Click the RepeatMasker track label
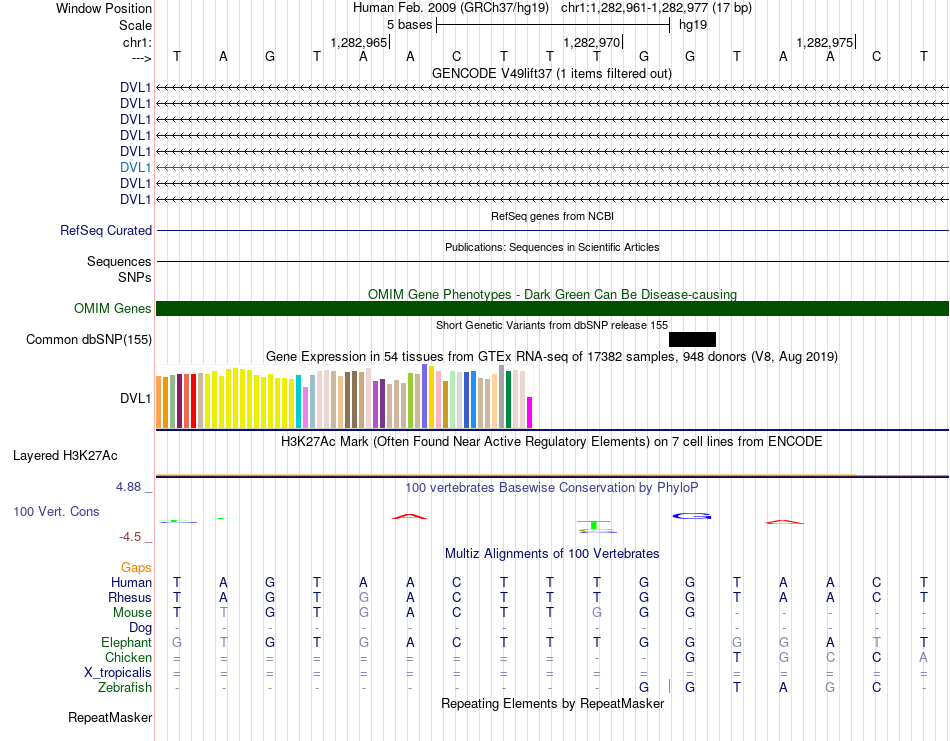 [110, 718]
